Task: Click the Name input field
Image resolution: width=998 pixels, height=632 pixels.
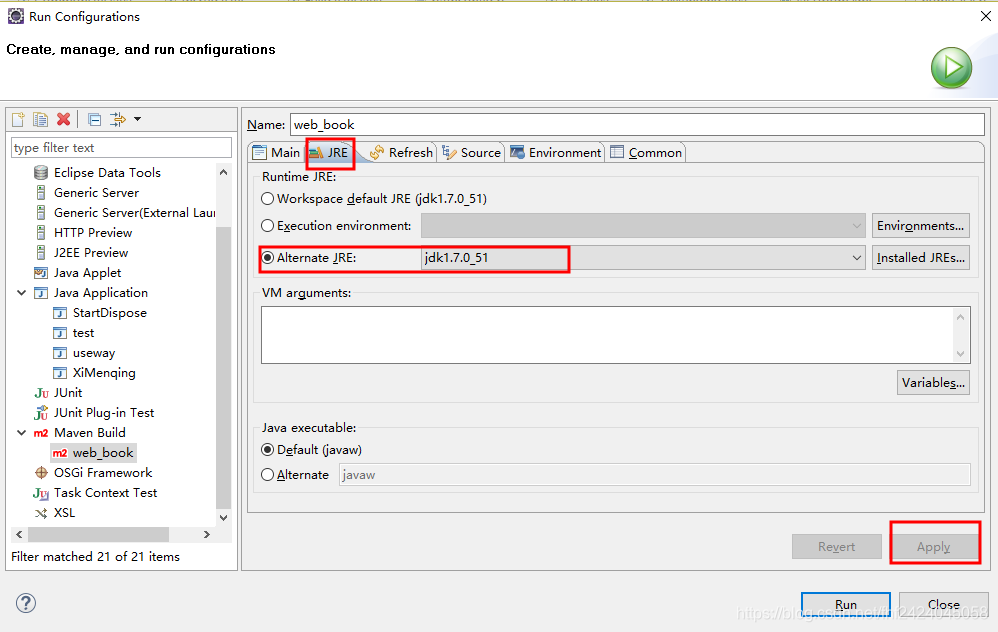Action: click(637, 125)
